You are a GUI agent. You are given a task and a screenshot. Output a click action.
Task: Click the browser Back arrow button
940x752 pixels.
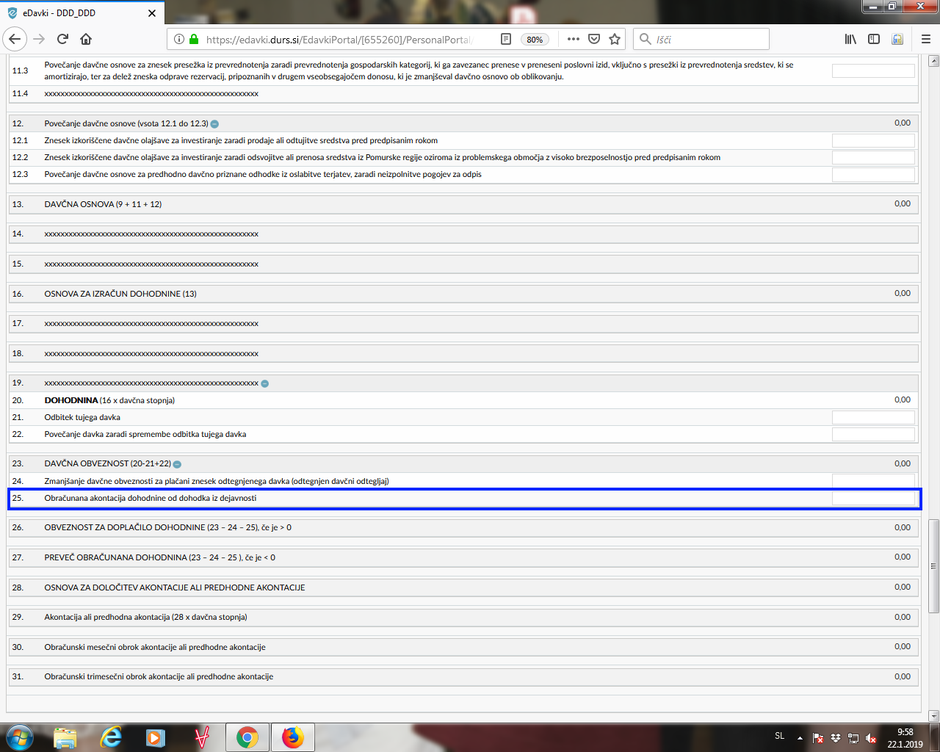(15, 39)
